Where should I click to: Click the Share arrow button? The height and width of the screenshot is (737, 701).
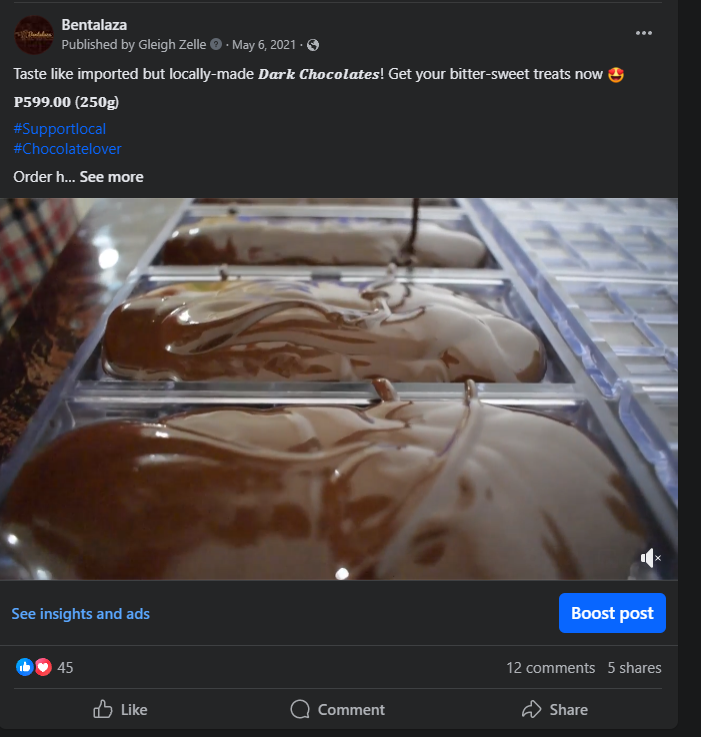point(555,709)
